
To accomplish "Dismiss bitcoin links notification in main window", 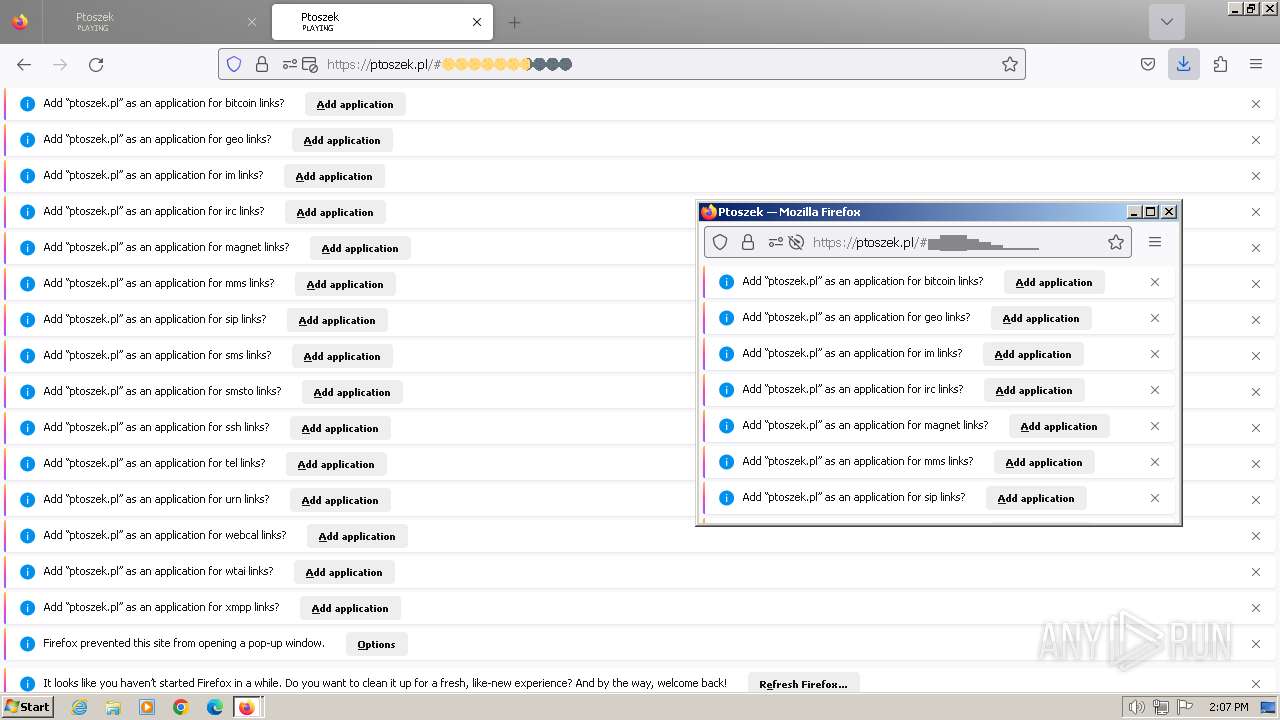I will click(1256, 104).
